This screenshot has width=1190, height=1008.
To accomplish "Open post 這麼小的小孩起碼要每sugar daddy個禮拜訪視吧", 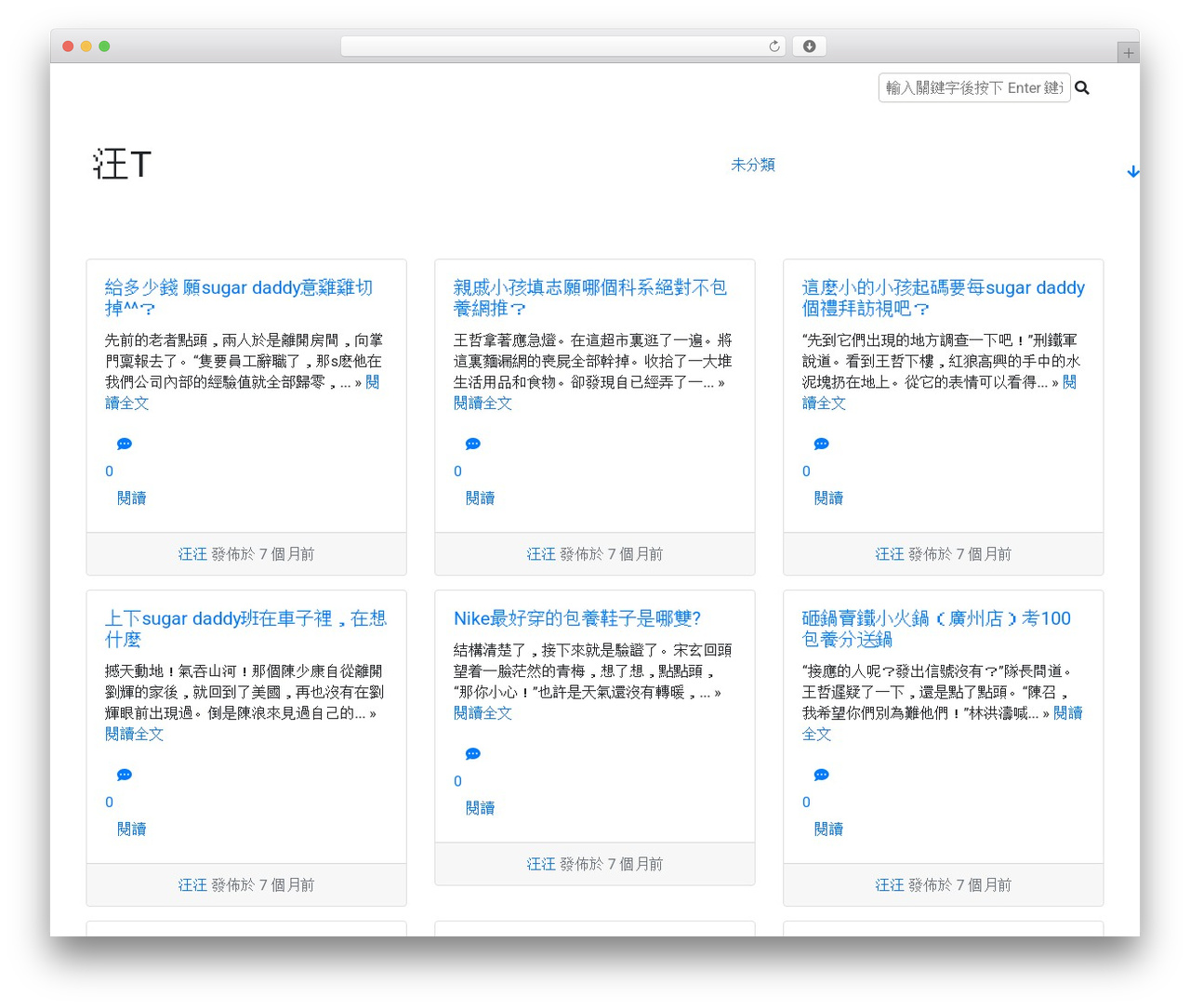I will point(944,298).
